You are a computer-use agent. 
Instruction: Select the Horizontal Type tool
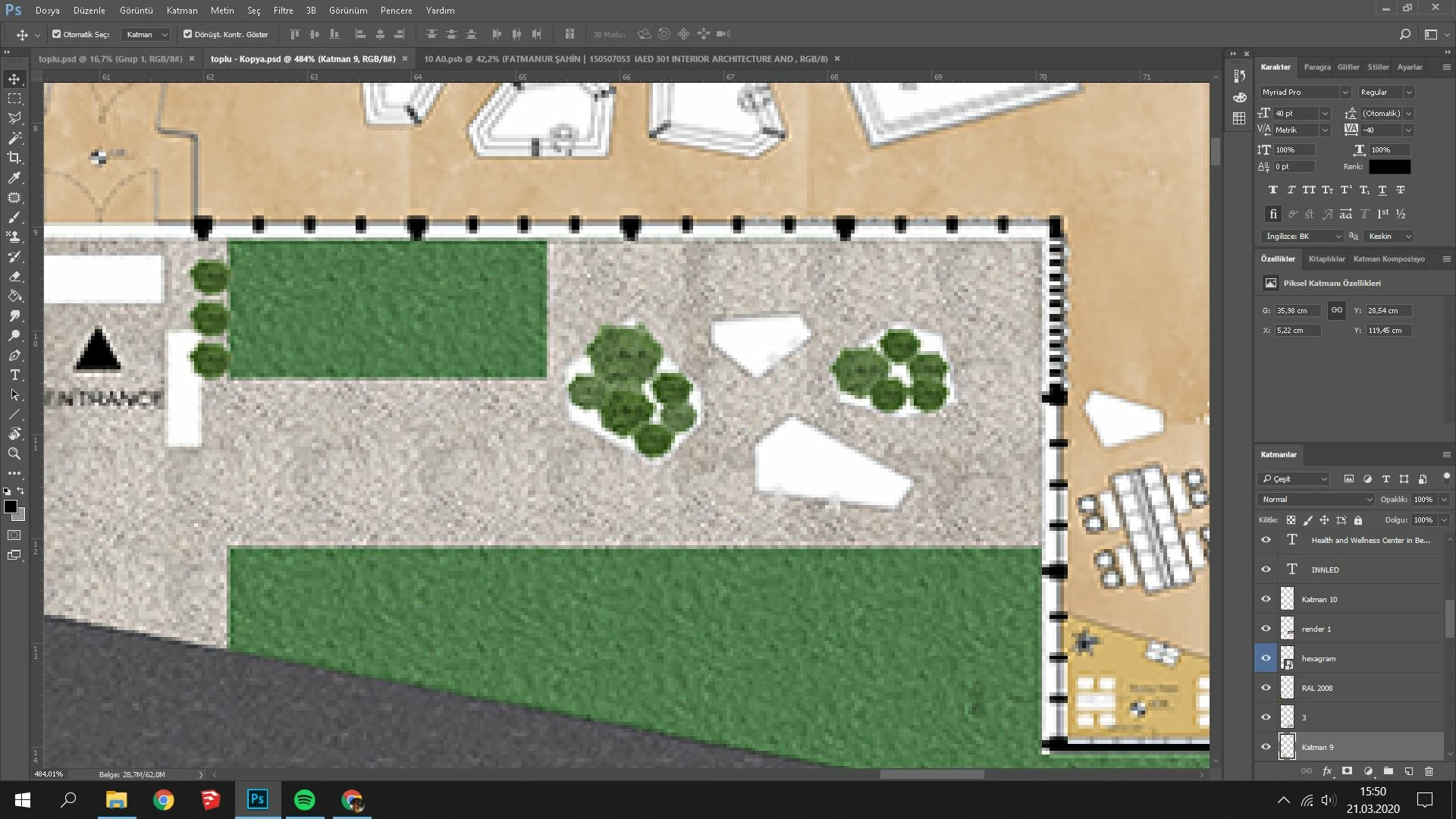tap(14, 375)
